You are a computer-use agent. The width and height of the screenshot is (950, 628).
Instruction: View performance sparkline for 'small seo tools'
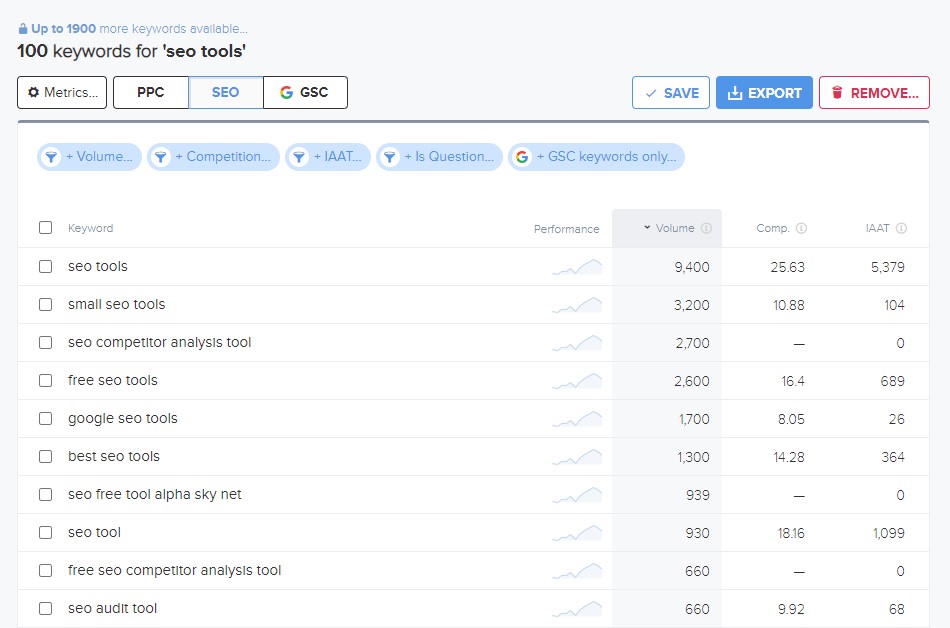click(x=577, y=305)
